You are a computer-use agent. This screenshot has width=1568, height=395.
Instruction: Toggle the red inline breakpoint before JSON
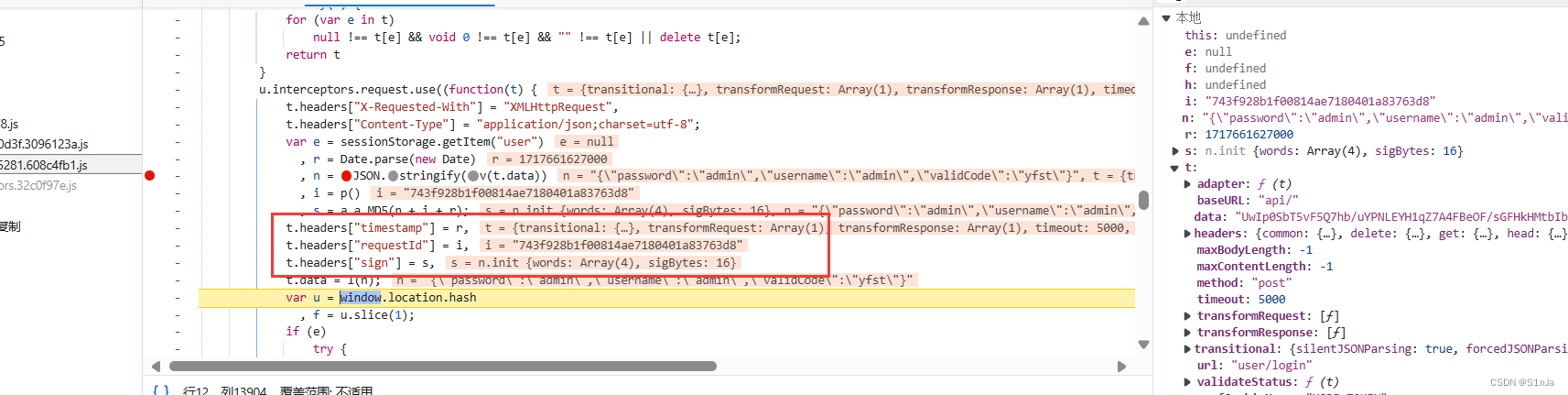[x=347, y=176]
